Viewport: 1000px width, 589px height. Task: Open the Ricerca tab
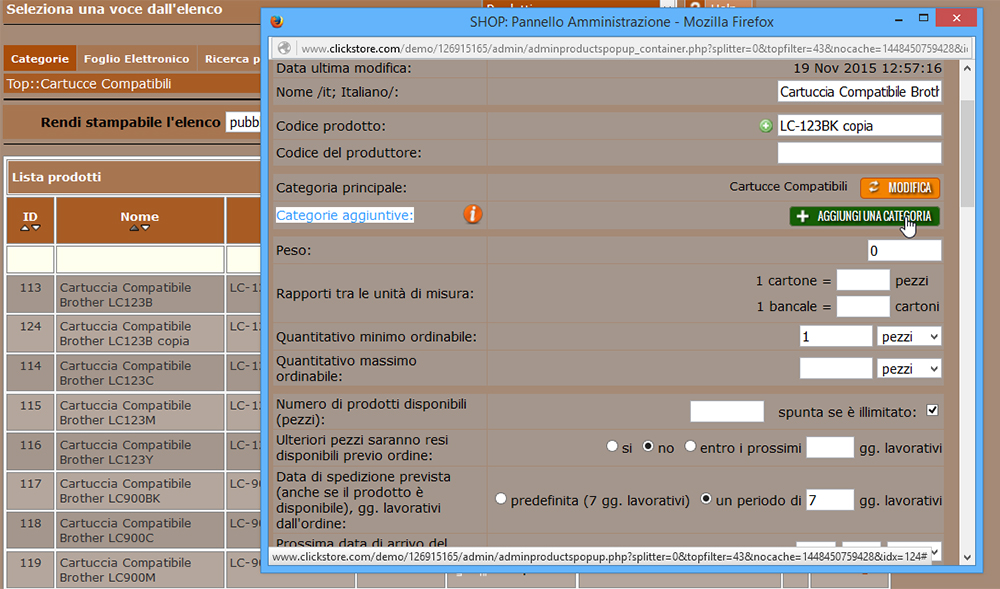(x=230, y=59)
